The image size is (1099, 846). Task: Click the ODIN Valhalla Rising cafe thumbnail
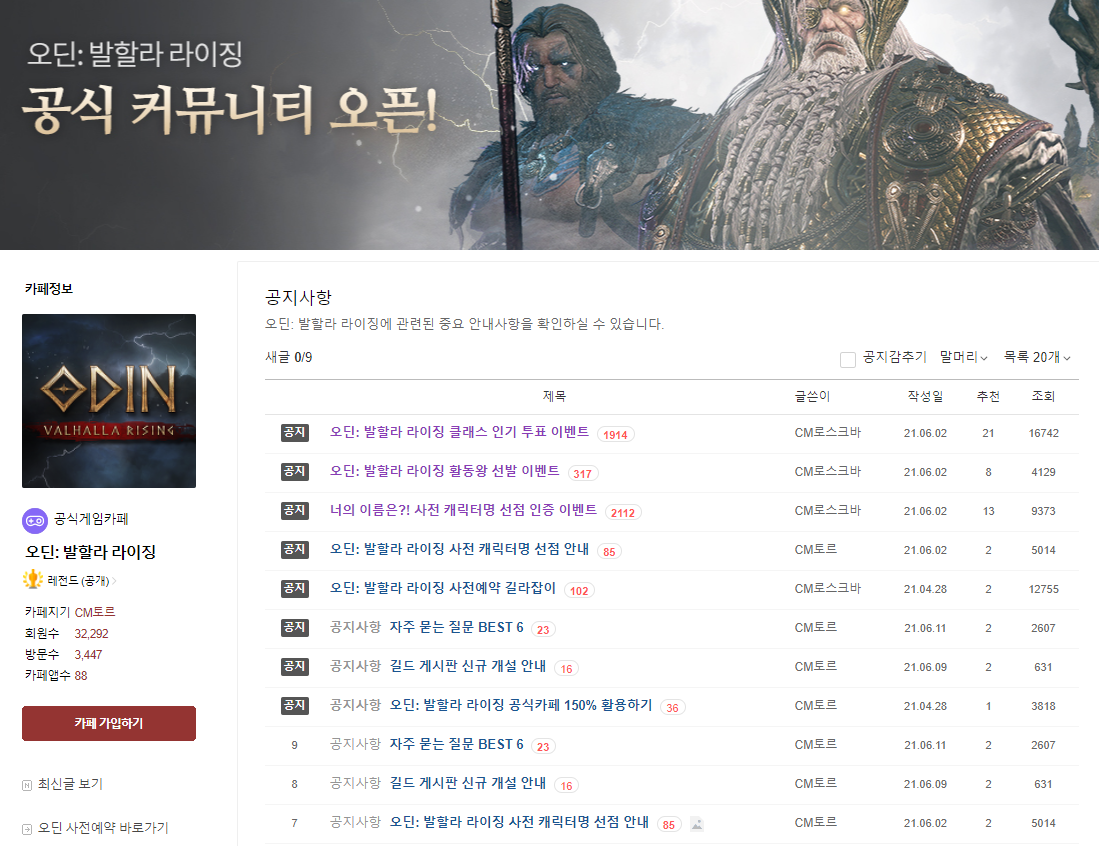pos(109,401)
